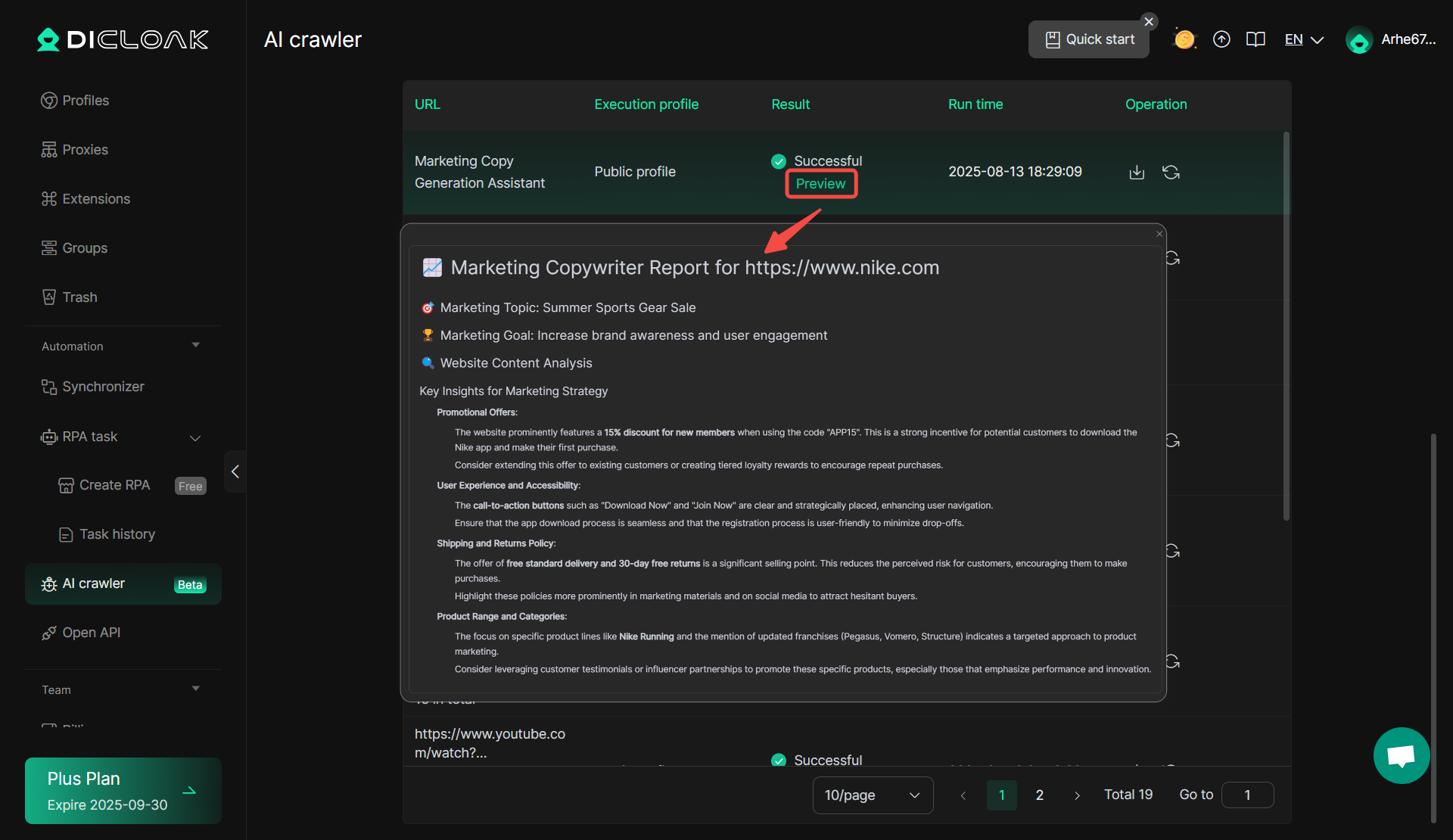1453x840 pixels.
Task: Click the Create RPA store icon
Action: point(67,485)
